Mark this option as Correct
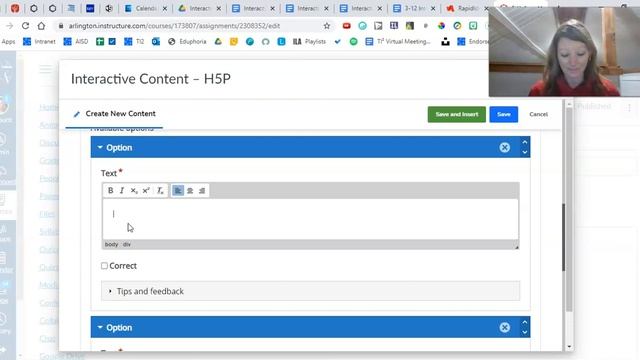 click(x=104, y=266)
